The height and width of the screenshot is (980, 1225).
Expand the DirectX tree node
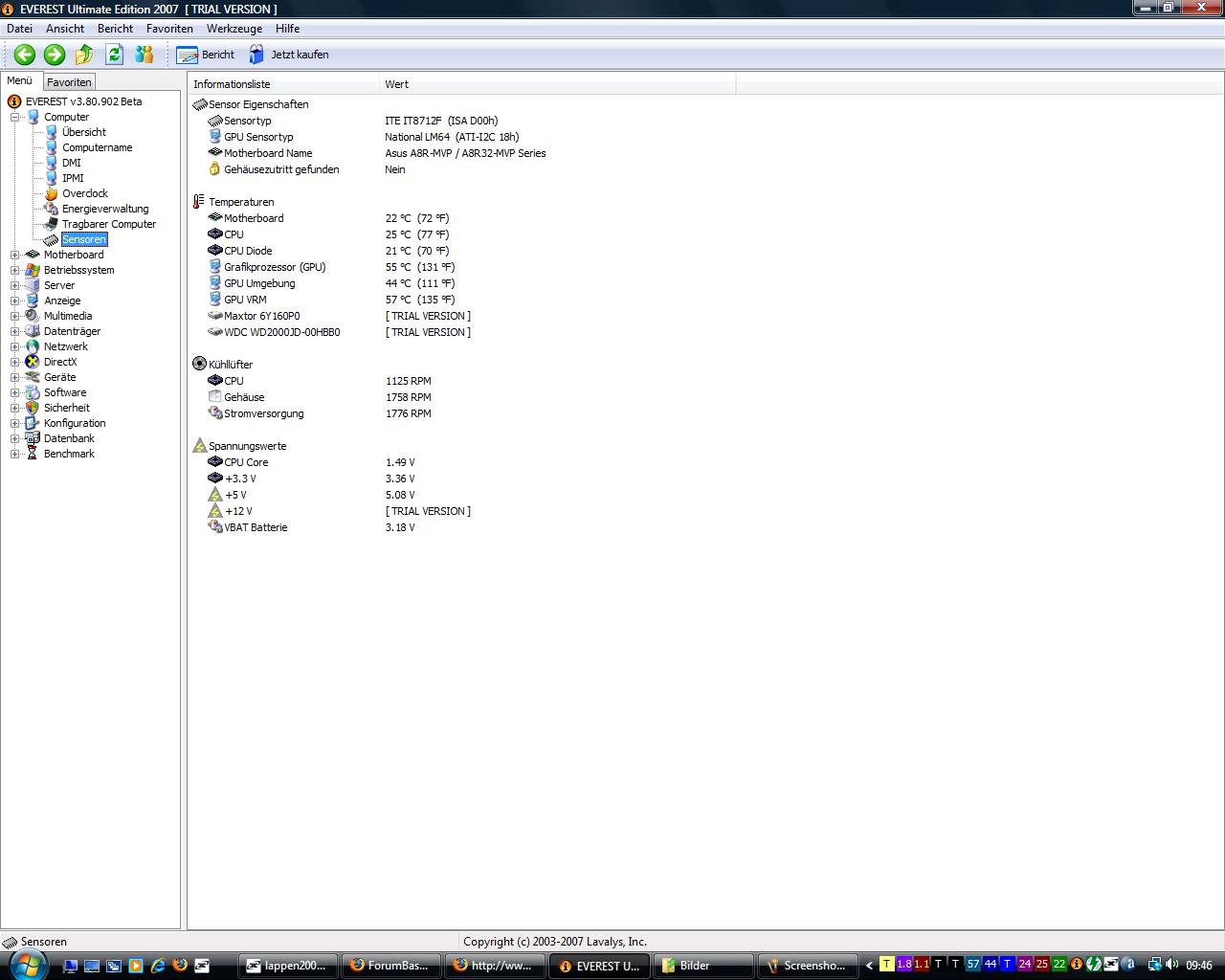pos(15,362)
